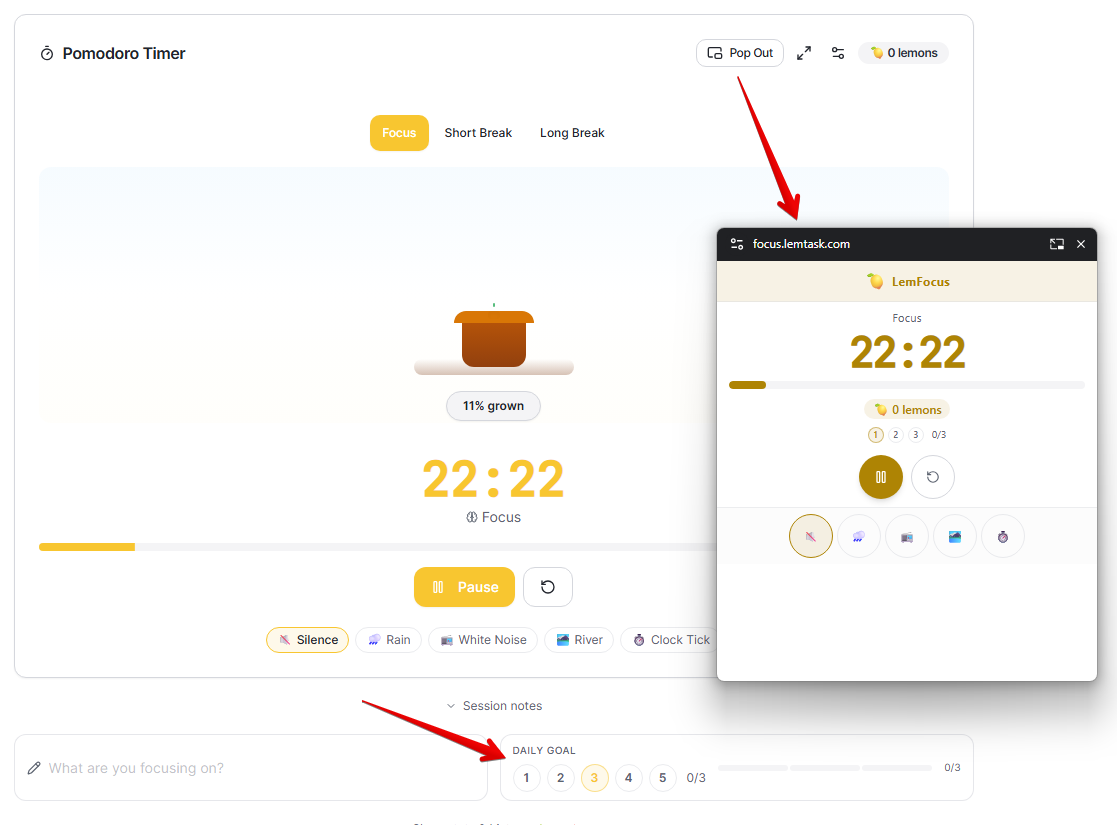The height and width of the screenshot is (825, 1117).
Task: Switch to the Long Break tab
Action: (x=572, y=132)
